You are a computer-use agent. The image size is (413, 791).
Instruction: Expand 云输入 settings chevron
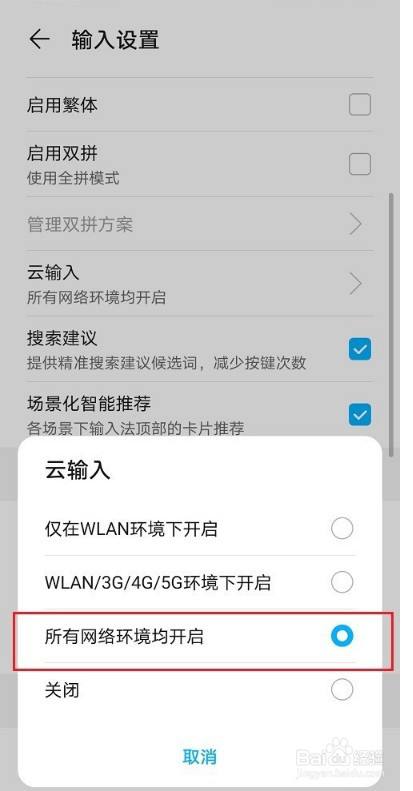click(356, 284)
